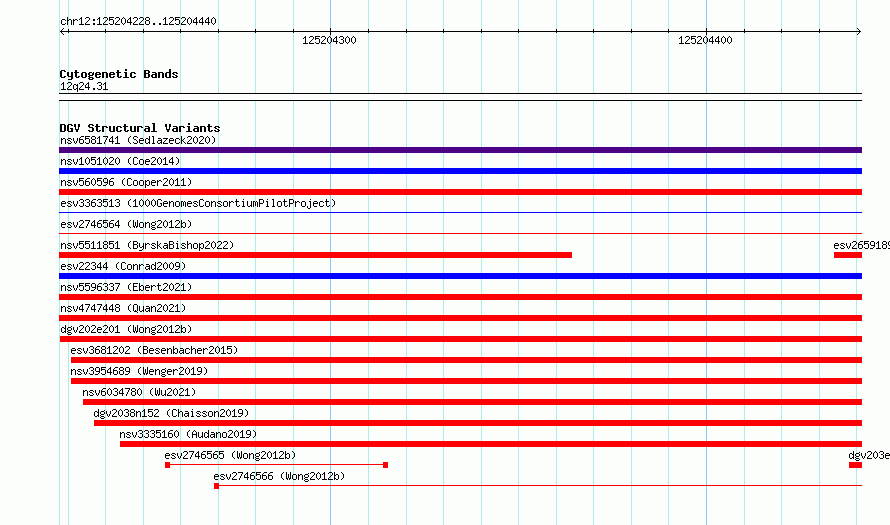This screenshot has width=890, height=525.
Task: Open dgv2038n152 (Chaisson2019) variant label
Action: [171, 413]
